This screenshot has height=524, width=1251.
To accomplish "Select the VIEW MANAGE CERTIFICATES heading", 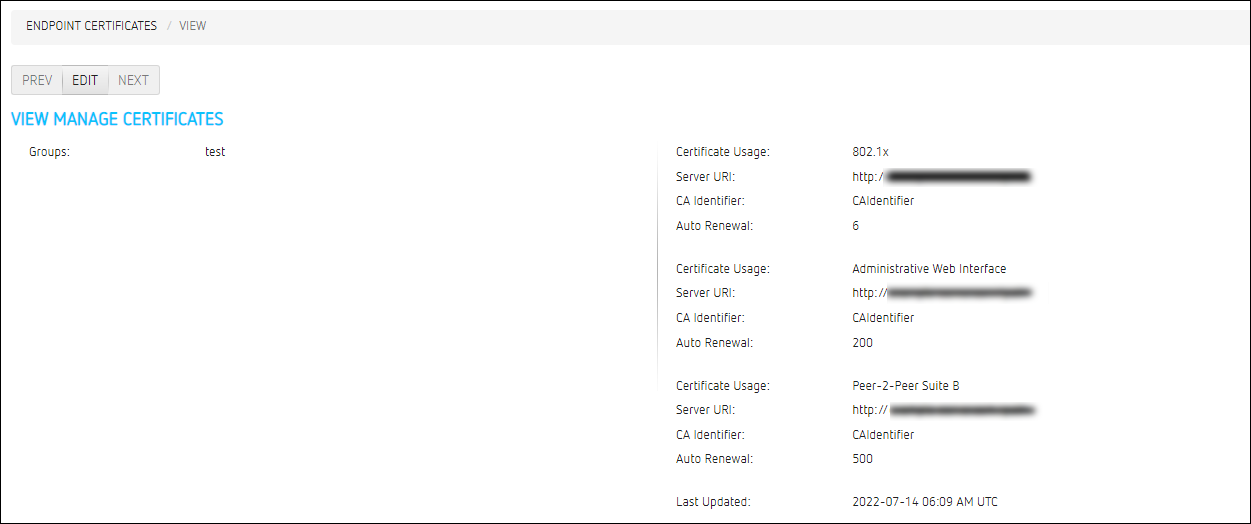I will click(117, 119).
